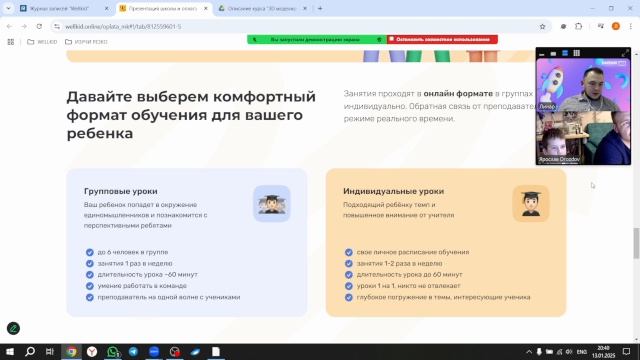Close the 3D modeling course description tab
Image resolution: width=640 pixels, height=360 pixels.
[x=305, y=8]
